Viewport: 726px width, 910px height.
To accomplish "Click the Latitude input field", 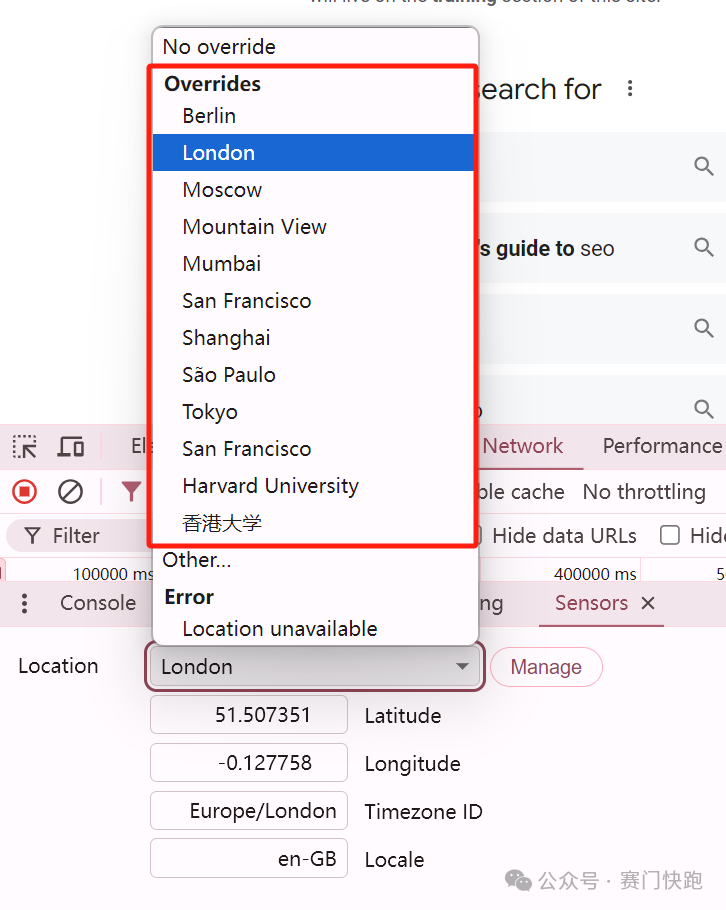I will point(249,715).
